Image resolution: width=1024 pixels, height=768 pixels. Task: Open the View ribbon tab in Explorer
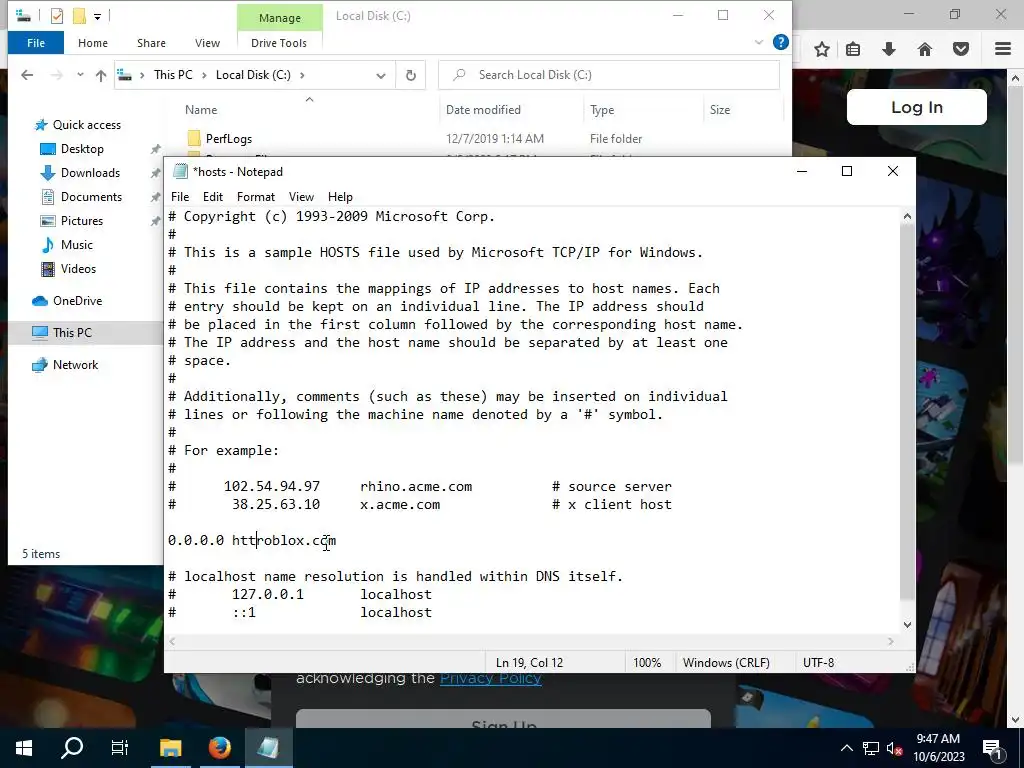(207, 43)
